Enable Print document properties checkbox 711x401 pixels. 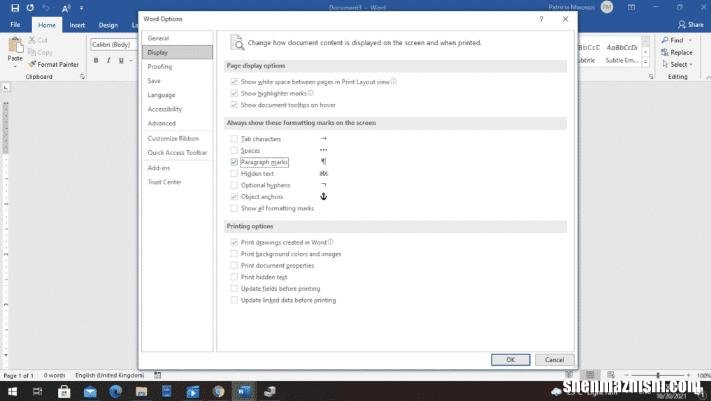[234, 265]
